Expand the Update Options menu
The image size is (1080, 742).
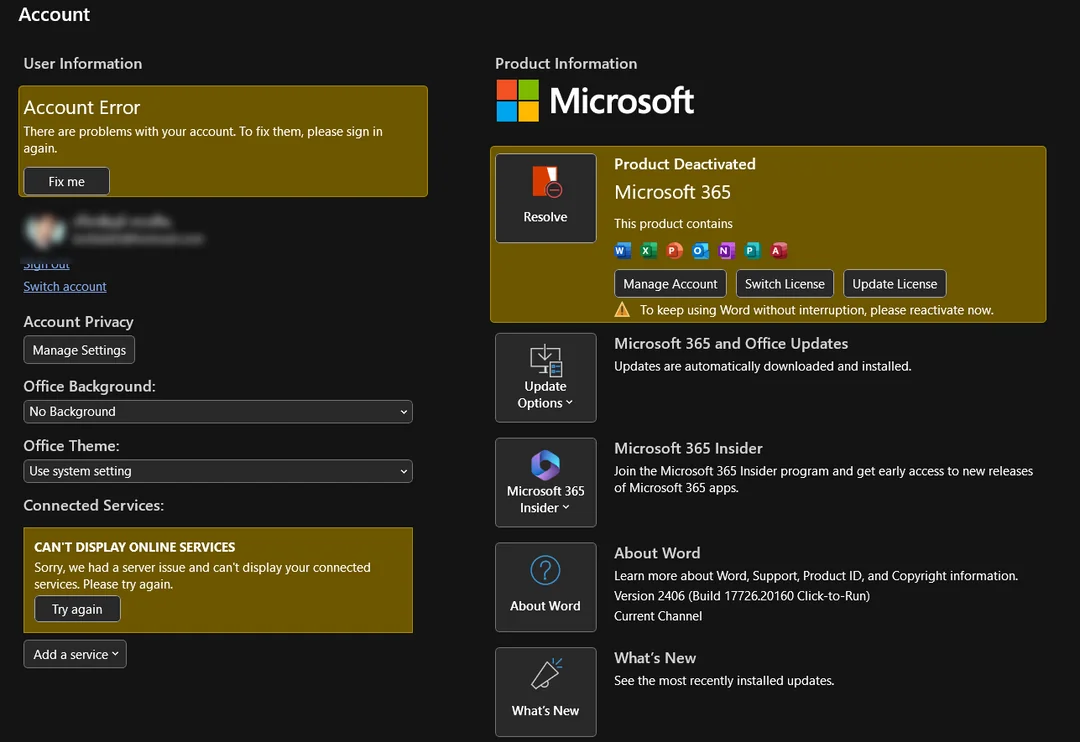[546, 378]
